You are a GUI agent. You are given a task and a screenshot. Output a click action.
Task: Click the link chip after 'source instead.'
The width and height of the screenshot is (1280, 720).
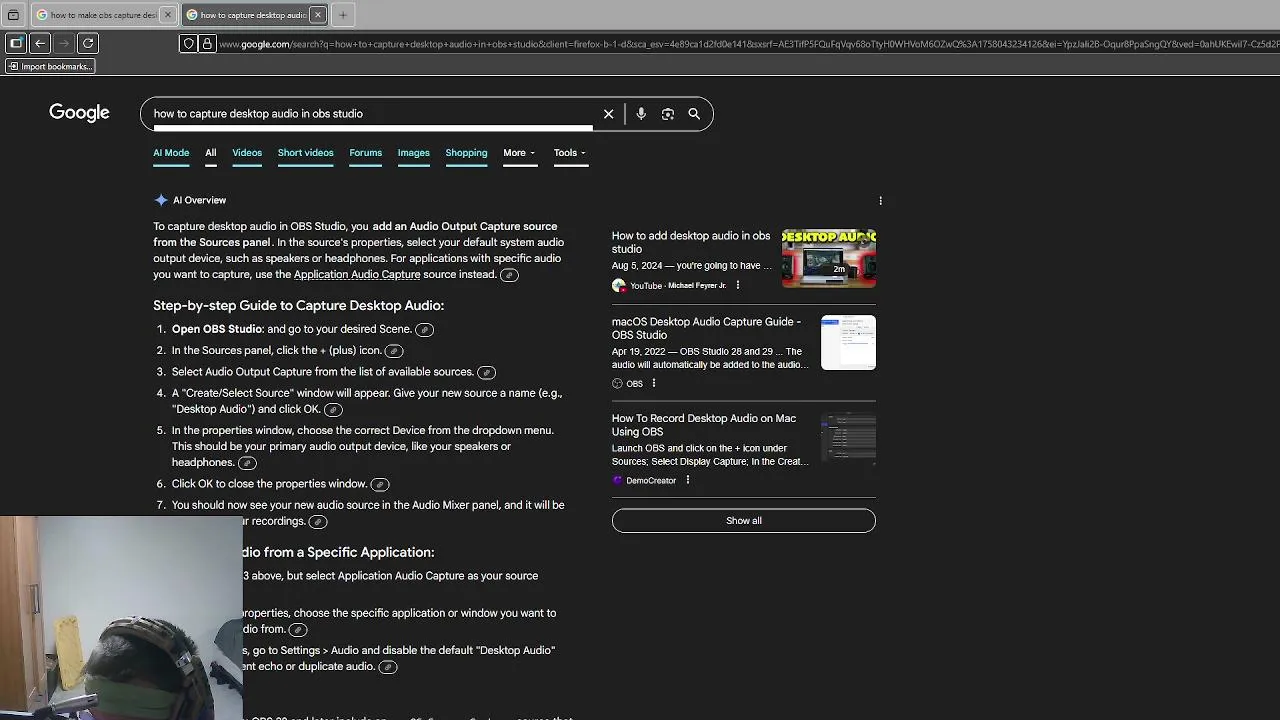(x=509, y=275)
